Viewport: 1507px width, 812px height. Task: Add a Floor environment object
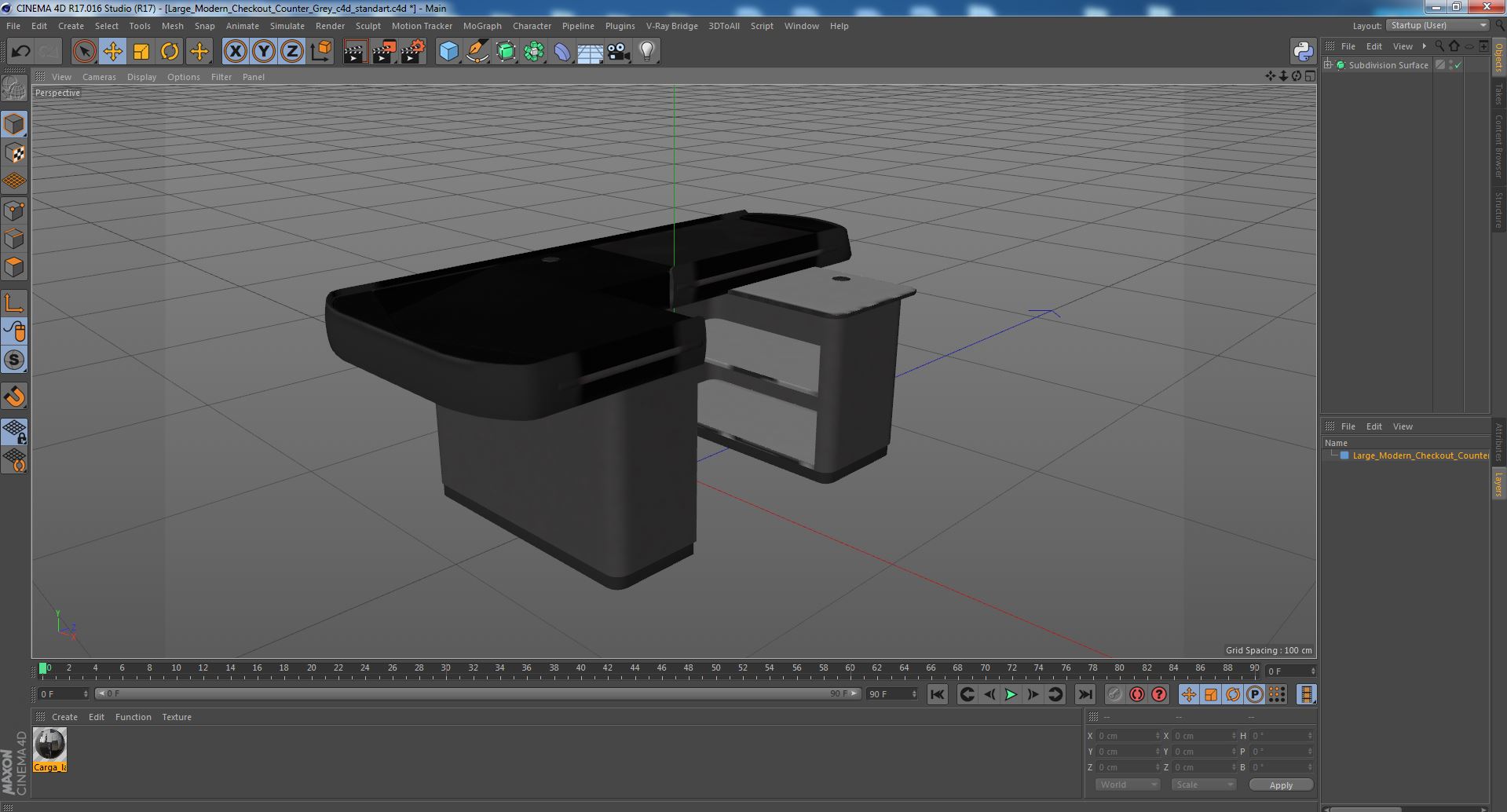coord(590,52)
